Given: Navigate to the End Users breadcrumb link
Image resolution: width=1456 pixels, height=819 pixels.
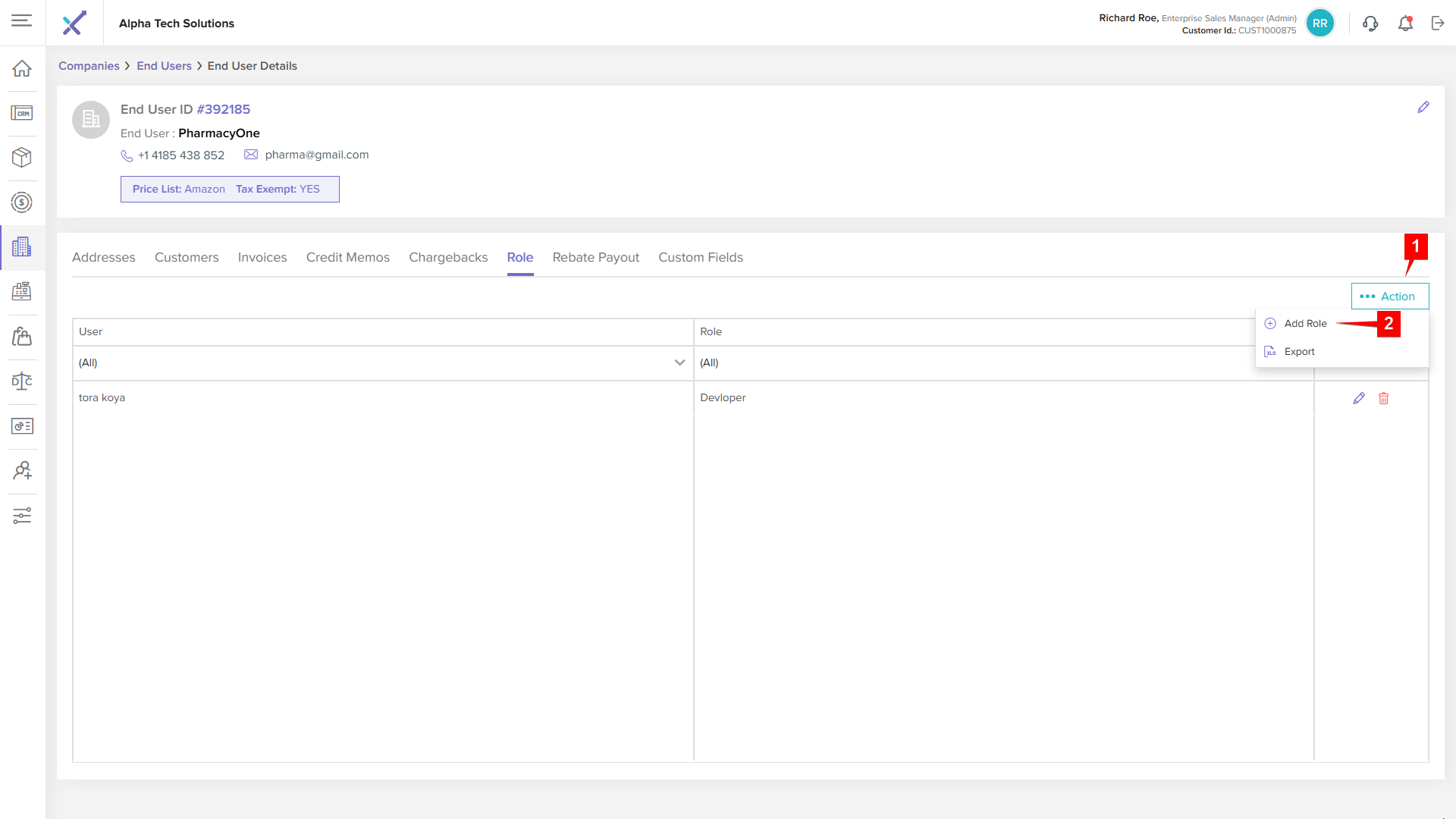Looking at the screenshot, I should (x=164, y=66).
